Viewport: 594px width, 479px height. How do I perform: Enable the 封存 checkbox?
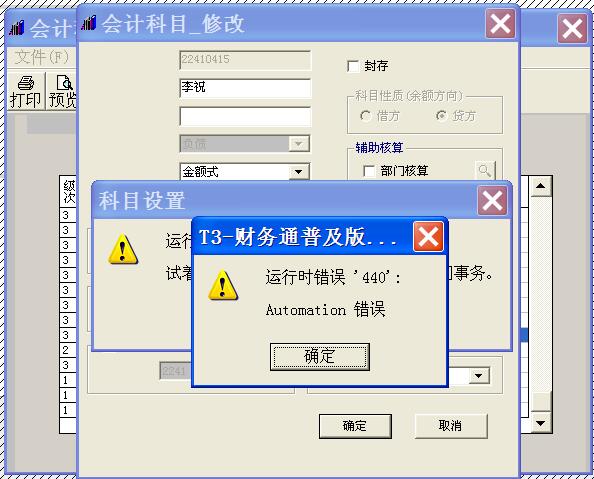[353, 66]
